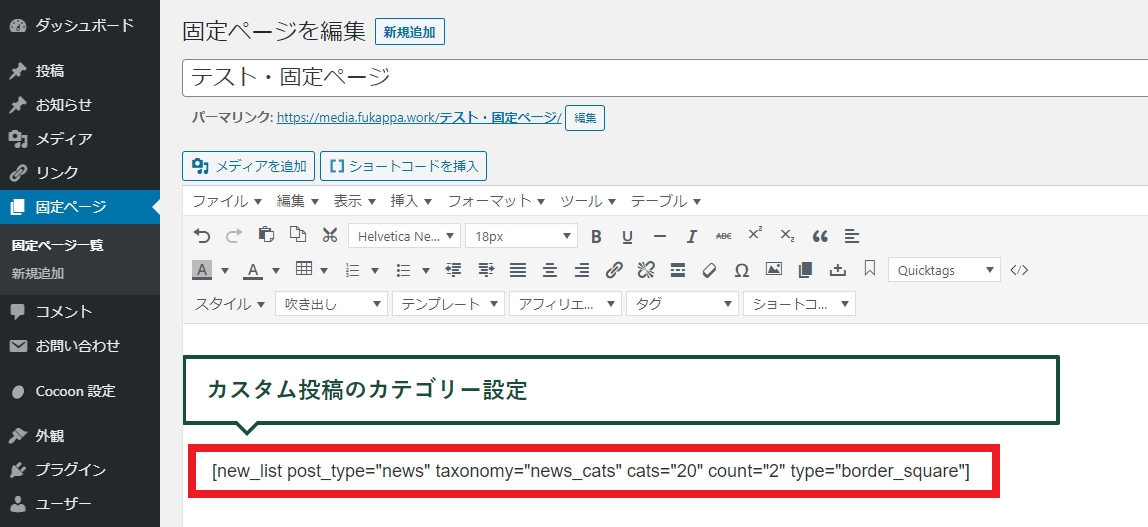Open the フォーマット menu

496,201
